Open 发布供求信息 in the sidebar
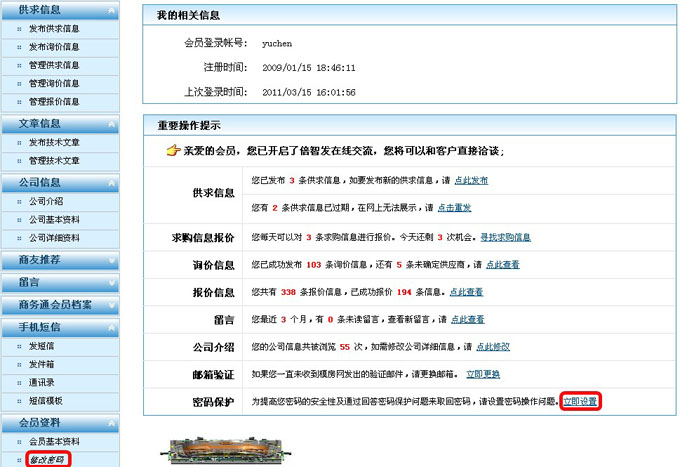The height and width of the screenshot is (467, 680). pos(53,29)
